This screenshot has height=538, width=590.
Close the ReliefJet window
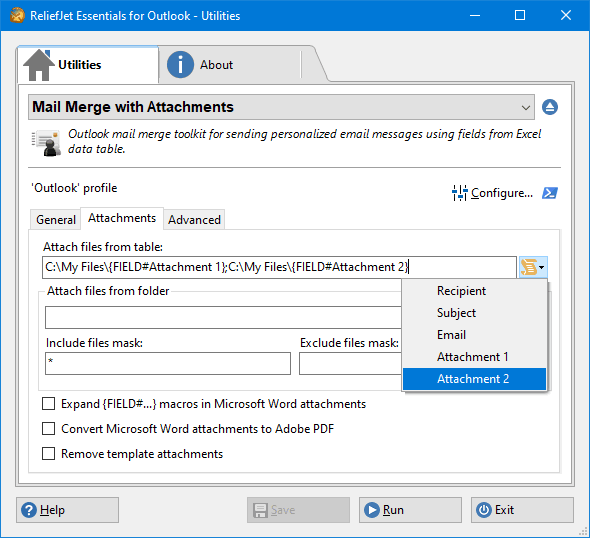tap(566, 15)
